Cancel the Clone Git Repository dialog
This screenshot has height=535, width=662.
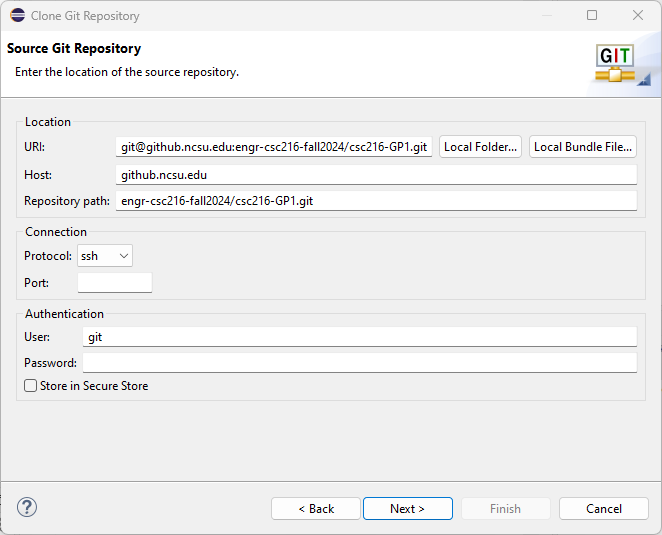click(604, 508)
